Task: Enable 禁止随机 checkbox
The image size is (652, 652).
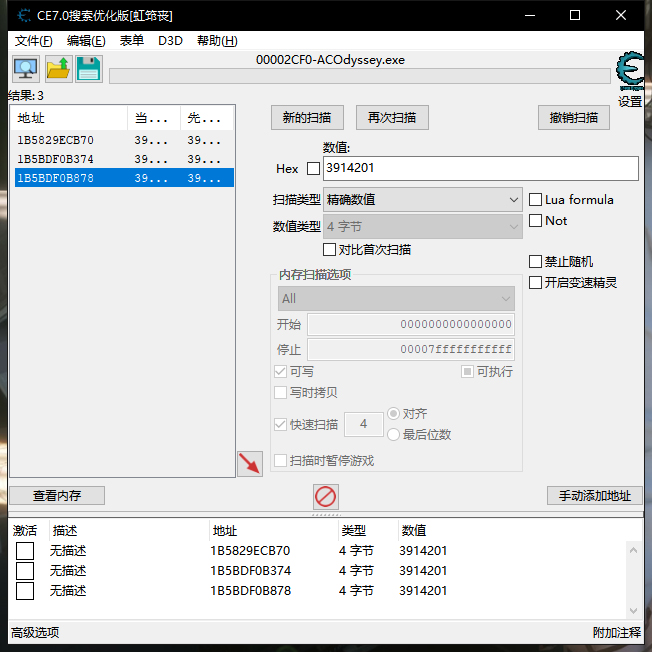Action: coord(535,262)
